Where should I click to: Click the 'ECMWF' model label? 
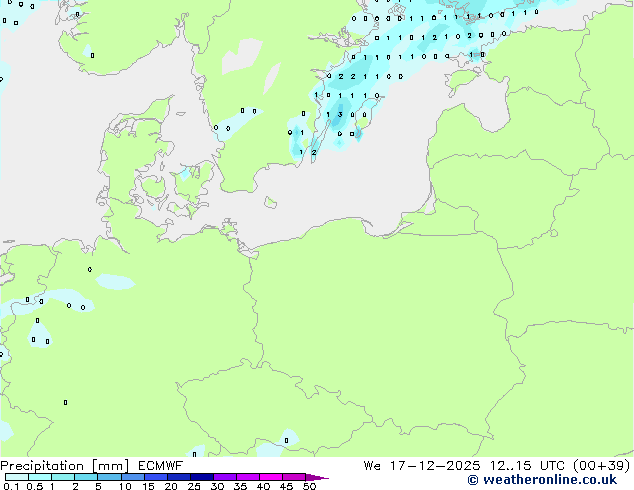pos(161,466)
